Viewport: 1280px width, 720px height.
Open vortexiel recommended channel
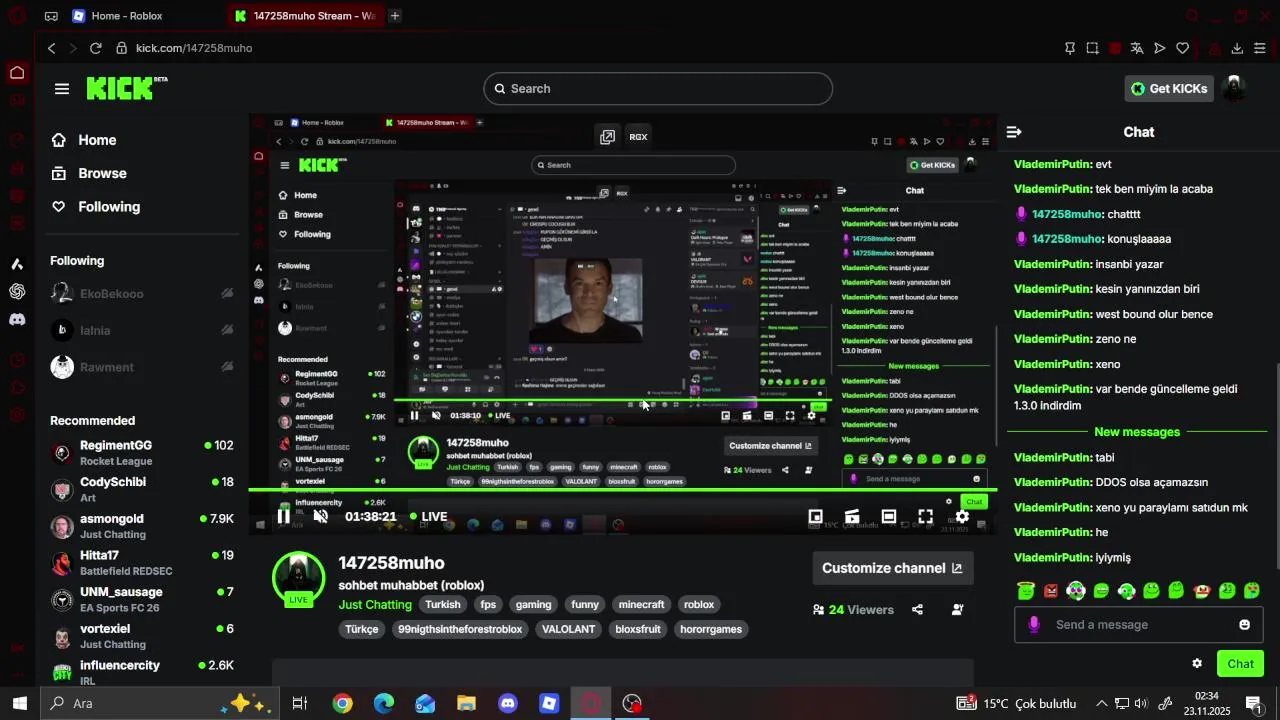[142, 636]
